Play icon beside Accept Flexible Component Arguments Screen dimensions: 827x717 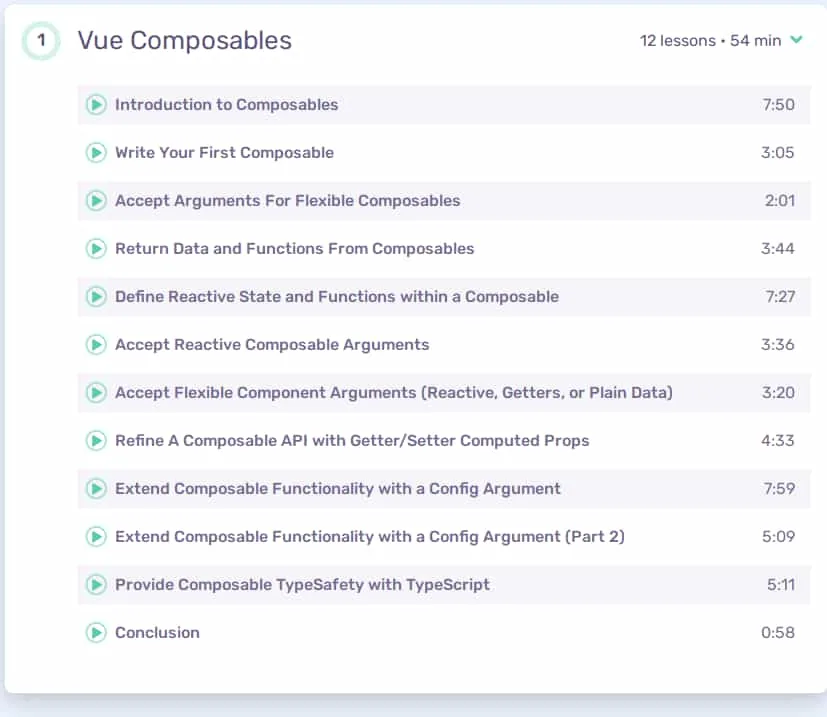tap(96, 393)
